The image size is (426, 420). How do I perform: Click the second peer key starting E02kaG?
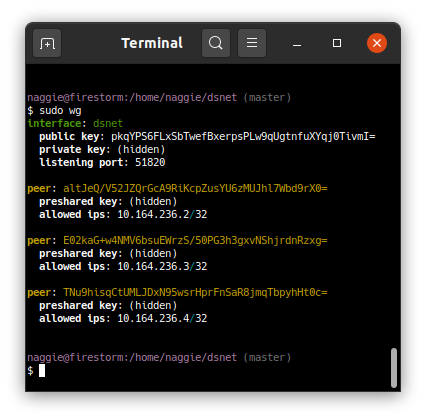coord(195,240)
